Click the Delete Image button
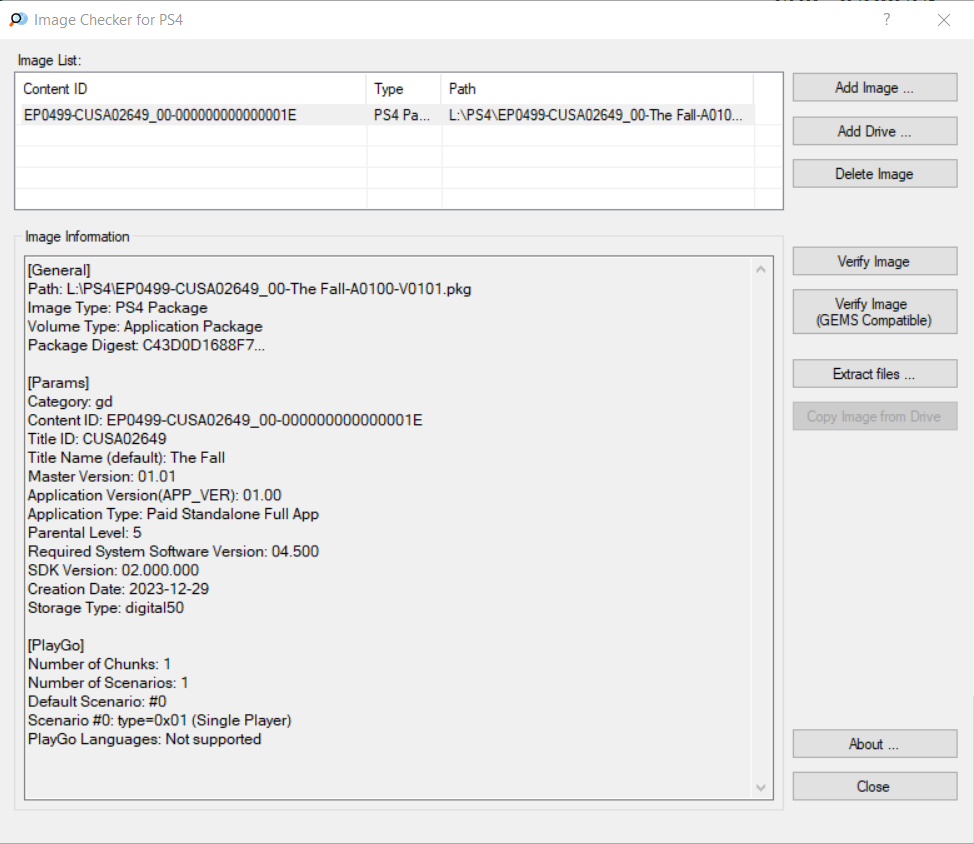 pyautogui.click(x=875, y=174)
